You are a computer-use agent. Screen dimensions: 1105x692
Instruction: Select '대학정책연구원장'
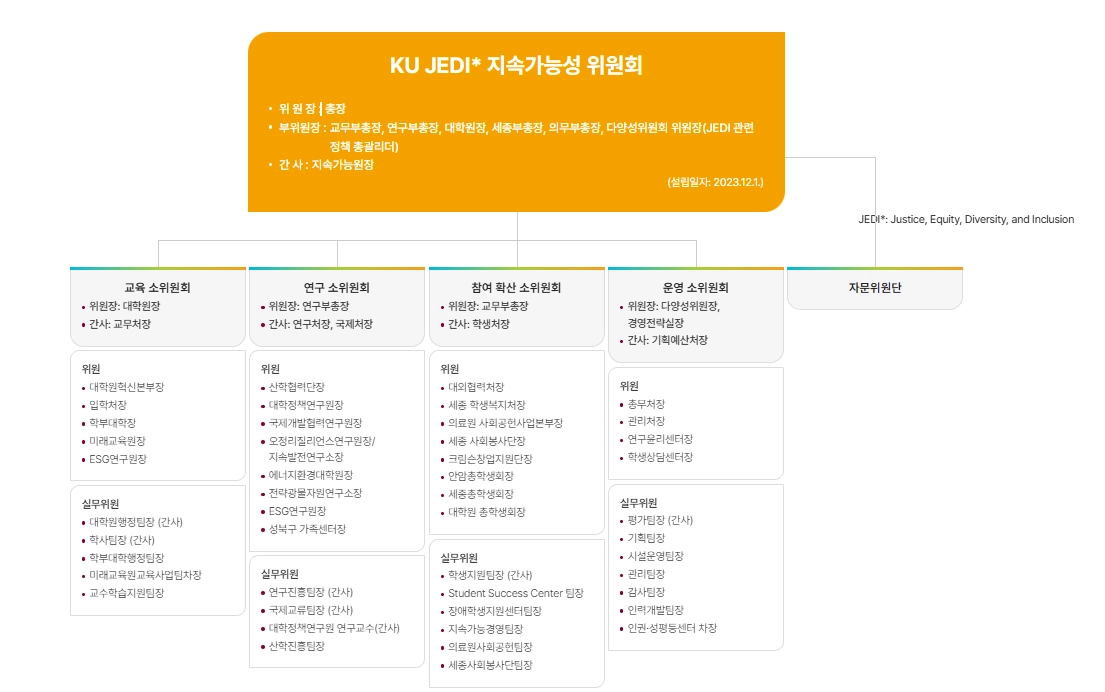click(x=306, y=405)
